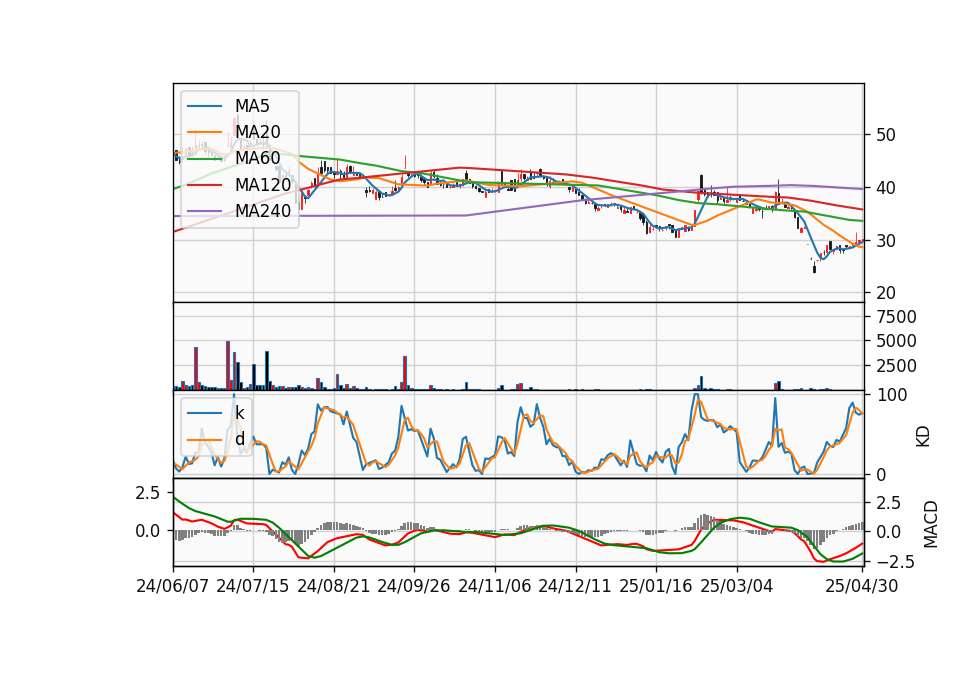
Task: Click the date label 25/03/04
Action: tap(737, 587)
